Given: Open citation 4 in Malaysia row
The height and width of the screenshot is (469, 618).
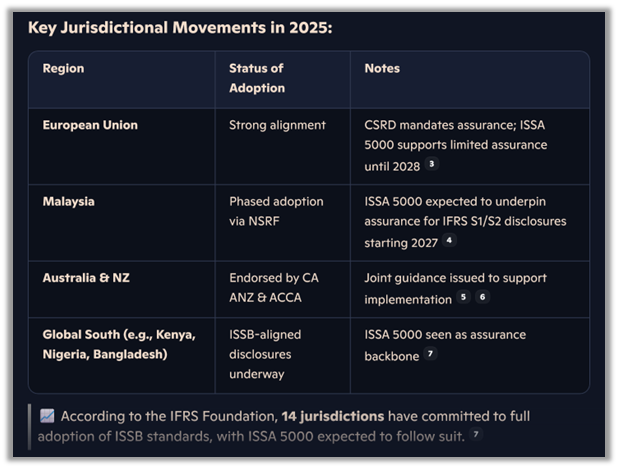Looking at the screenshot, I should point(449,241).
